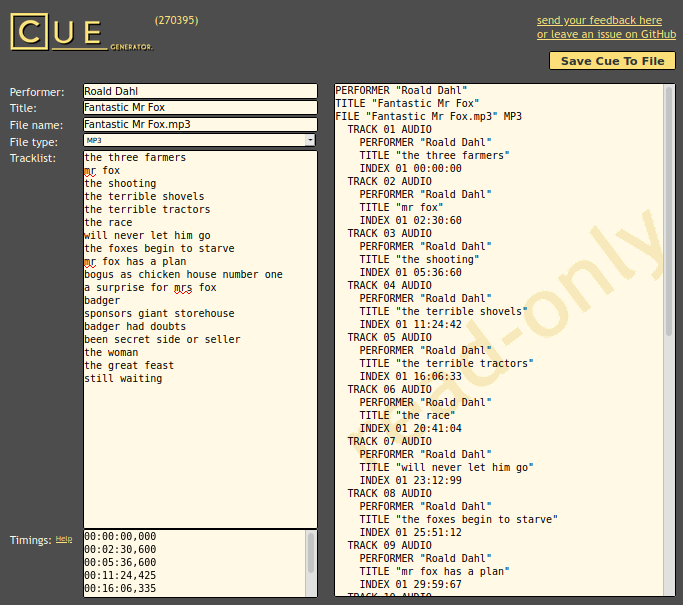Click cue line 'INDEX 01 20:41:04'
Viewport: 683px width, 605px height.
pyautogui.click(x=410, y=429)
